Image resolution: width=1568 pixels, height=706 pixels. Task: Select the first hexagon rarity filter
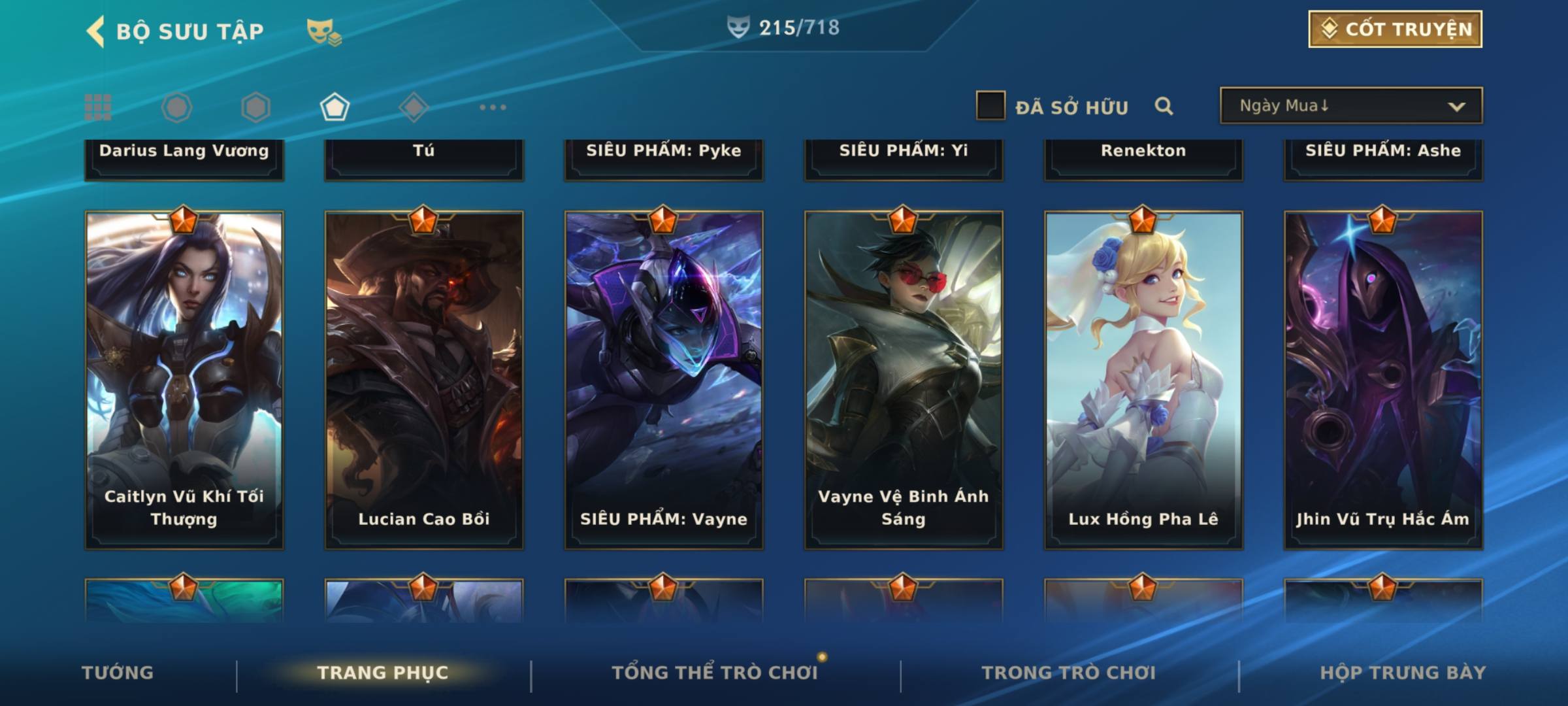176,107
